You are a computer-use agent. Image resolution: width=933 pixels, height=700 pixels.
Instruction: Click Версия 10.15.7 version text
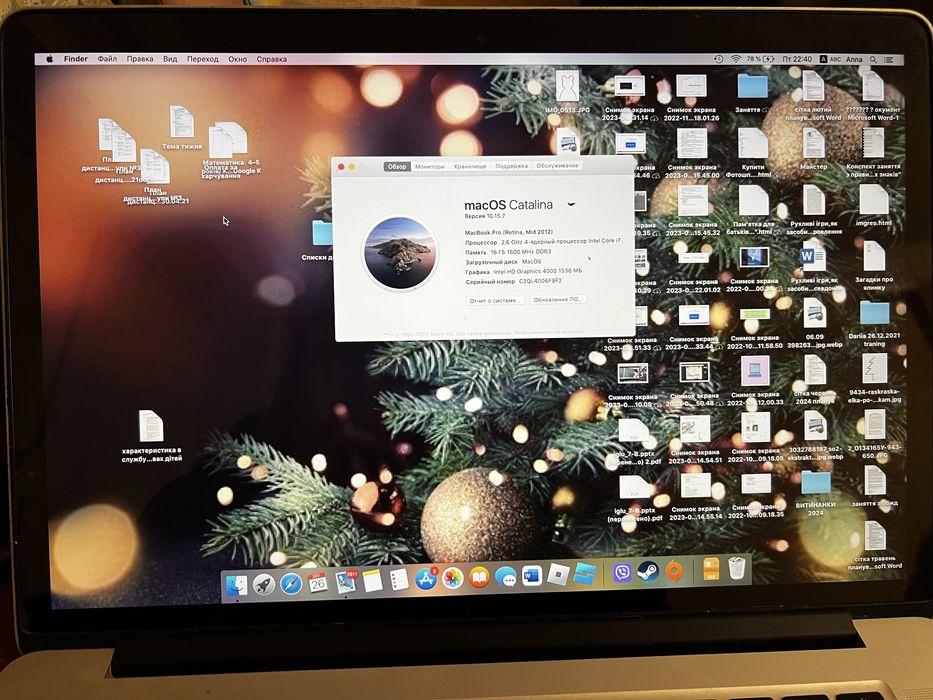[484, 216]
